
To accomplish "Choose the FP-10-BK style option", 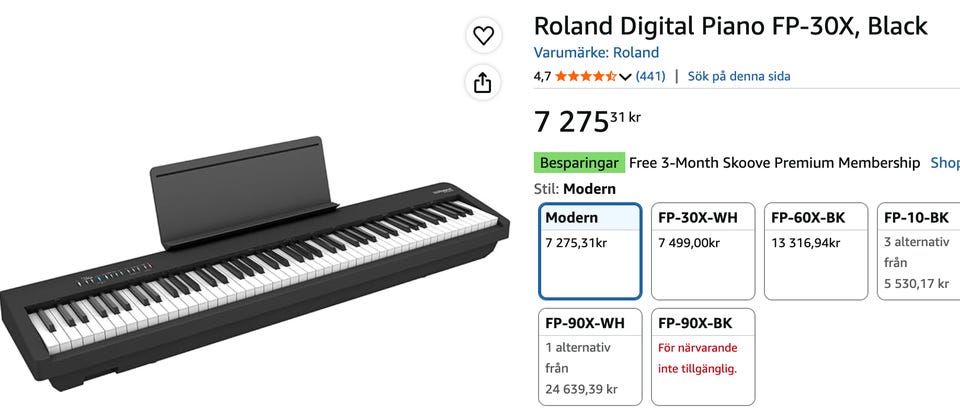I will (919, 251).
